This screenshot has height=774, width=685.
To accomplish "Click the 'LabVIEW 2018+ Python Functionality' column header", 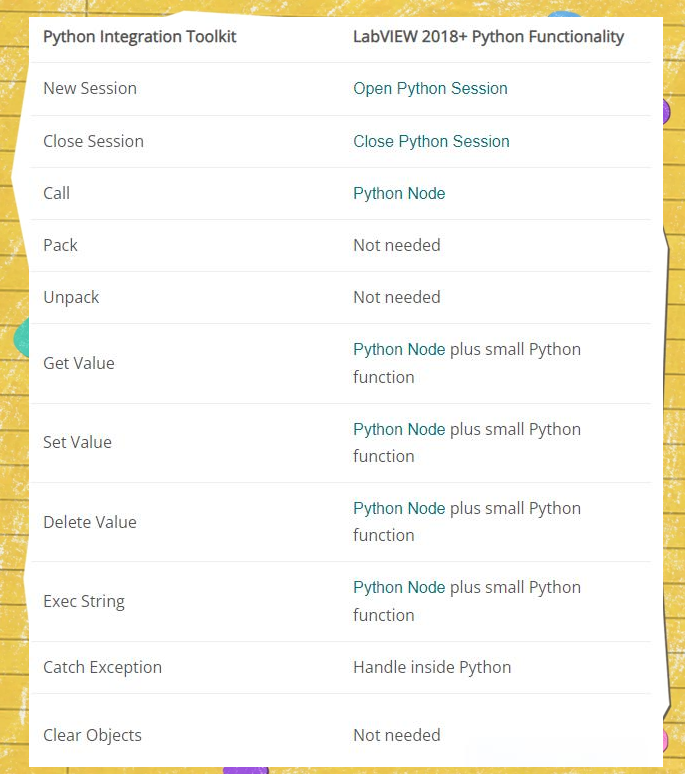I will tap(488, 37).
